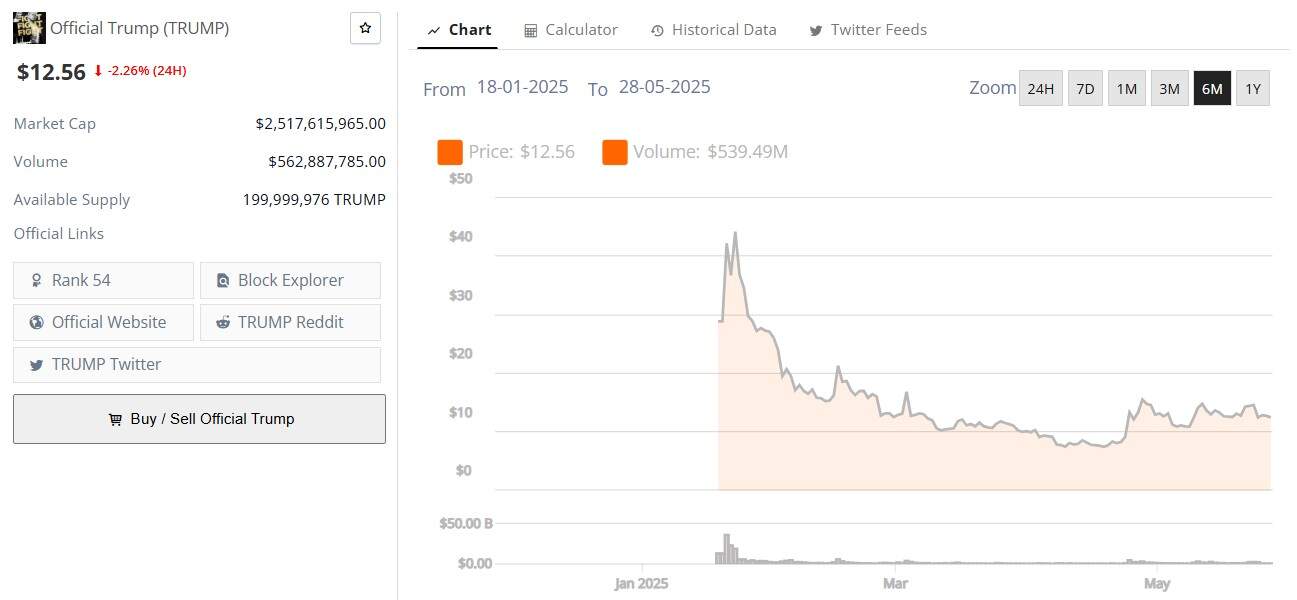
Task: Click the Official Website globe icon
Action: click(37, 323)
